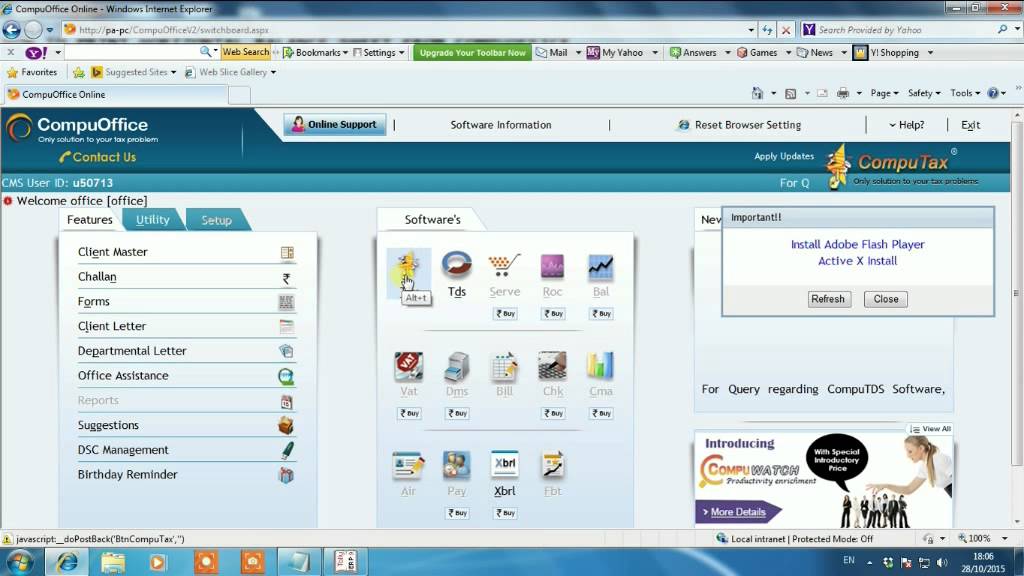The height and width of the screenshot is (576, 1024).
Task: Click the Online Support button
Action: [x=334, y=124]
